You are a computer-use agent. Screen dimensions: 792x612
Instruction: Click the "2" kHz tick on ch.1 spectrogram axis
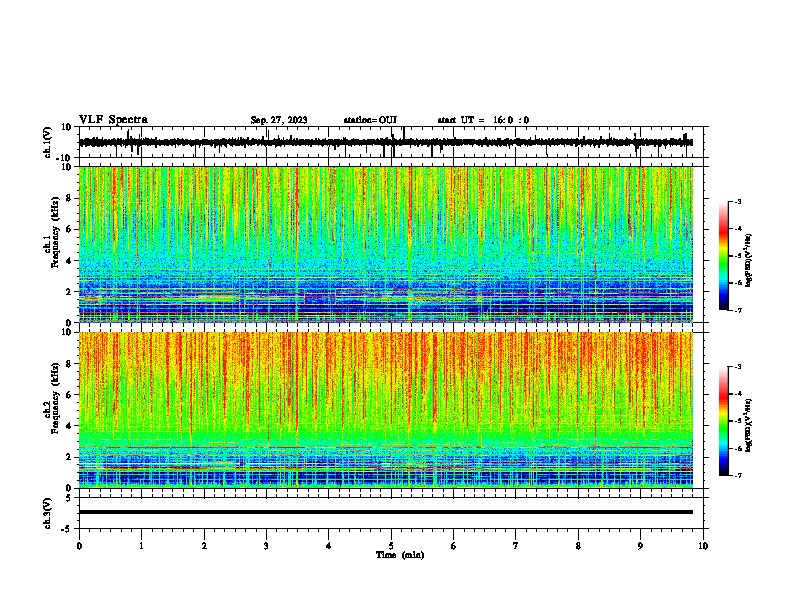(x=69, y=291)
